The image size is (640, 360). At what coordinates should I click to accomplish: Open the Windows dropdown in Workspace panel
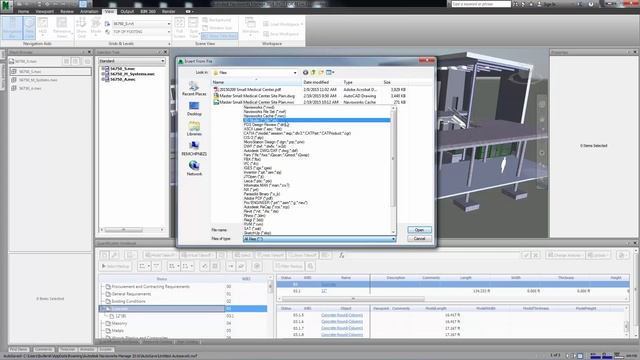coord(250,27)
